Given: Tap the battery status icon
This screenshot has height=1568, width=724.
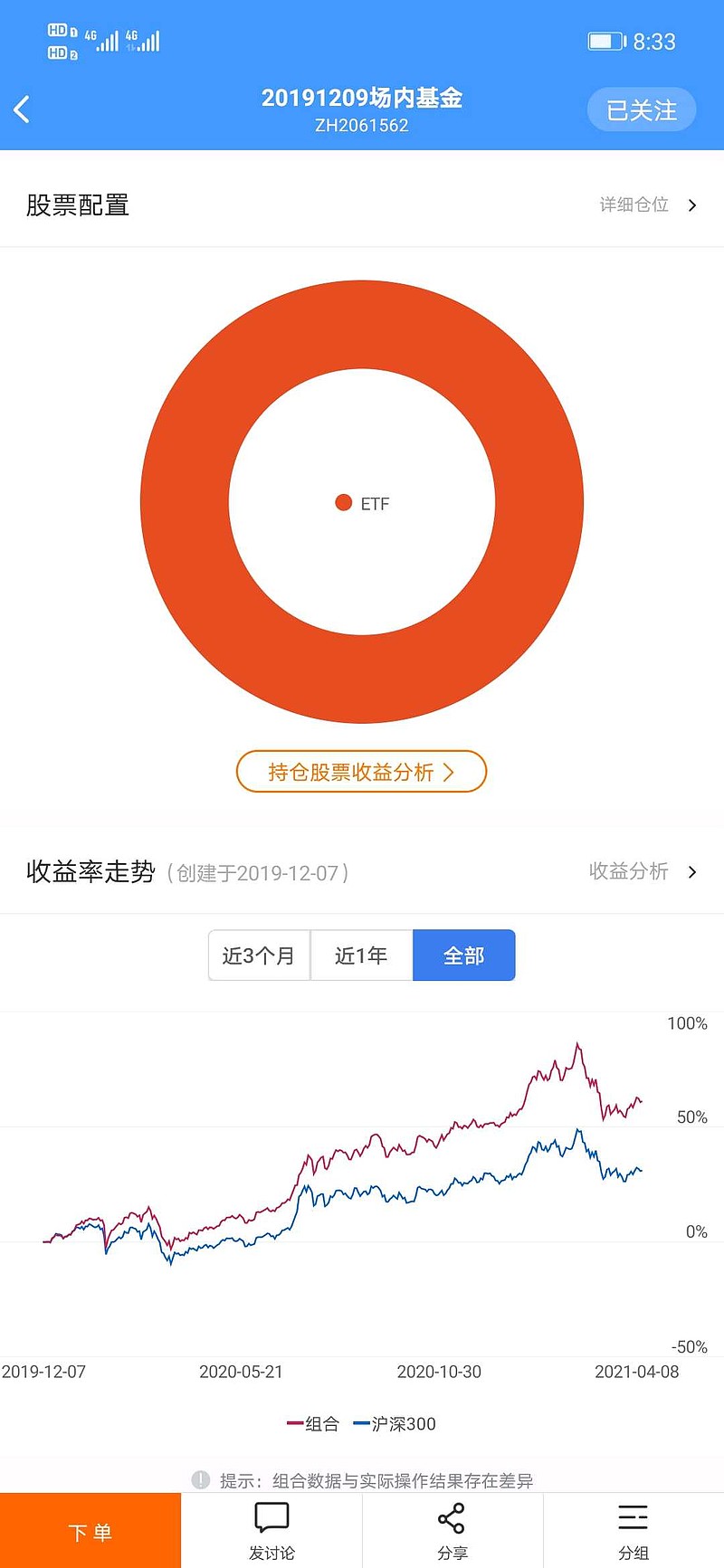Looking at the screenshot, I should point(606,42).
